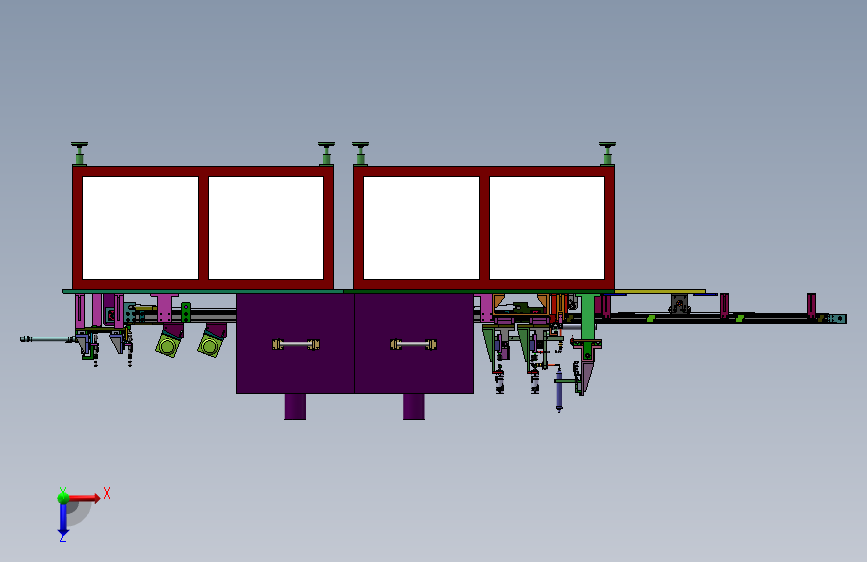867x562 pixels.
Task: Select the leftmost white panel in red frame
Action: [140, 228]
